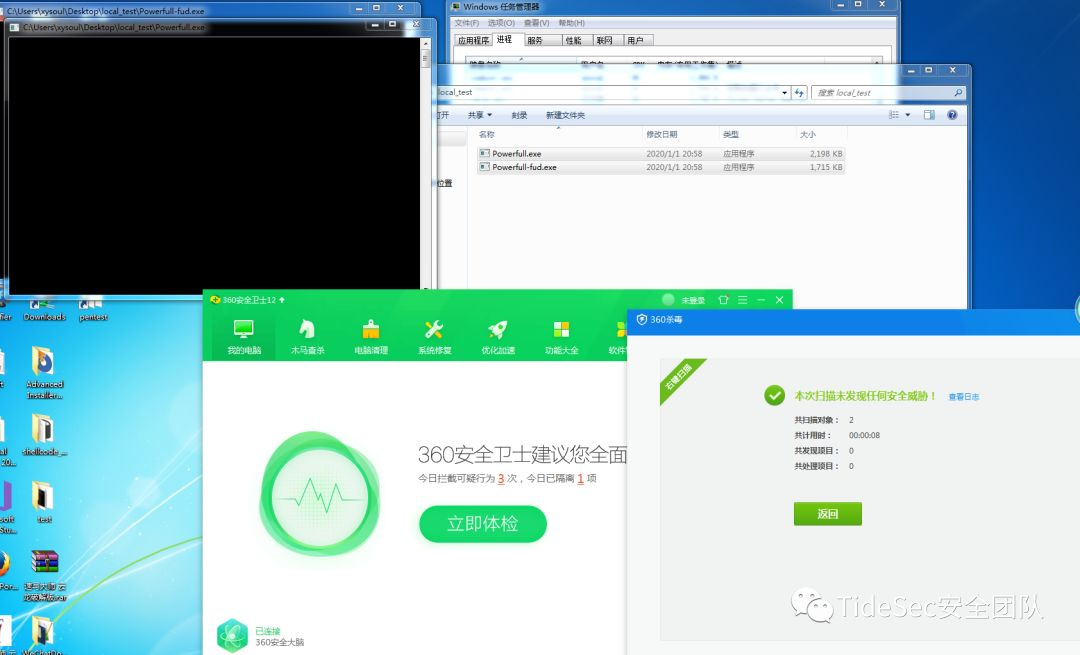
Task: Switch to 用户 tab in Task Manager
Action: (636, 40)
